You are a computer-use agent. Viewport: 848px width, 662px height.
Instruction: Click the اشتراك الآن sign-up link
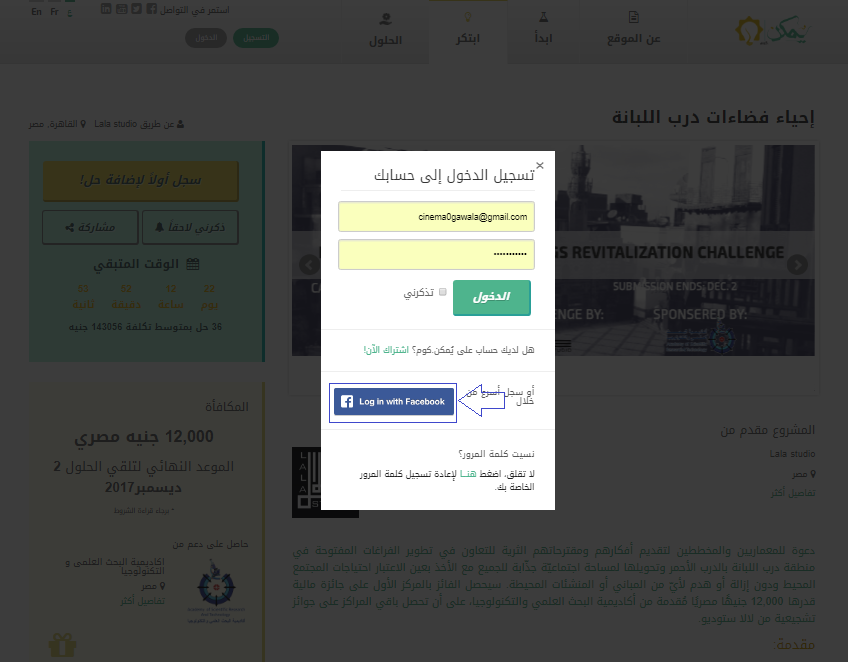coord(385,351)
